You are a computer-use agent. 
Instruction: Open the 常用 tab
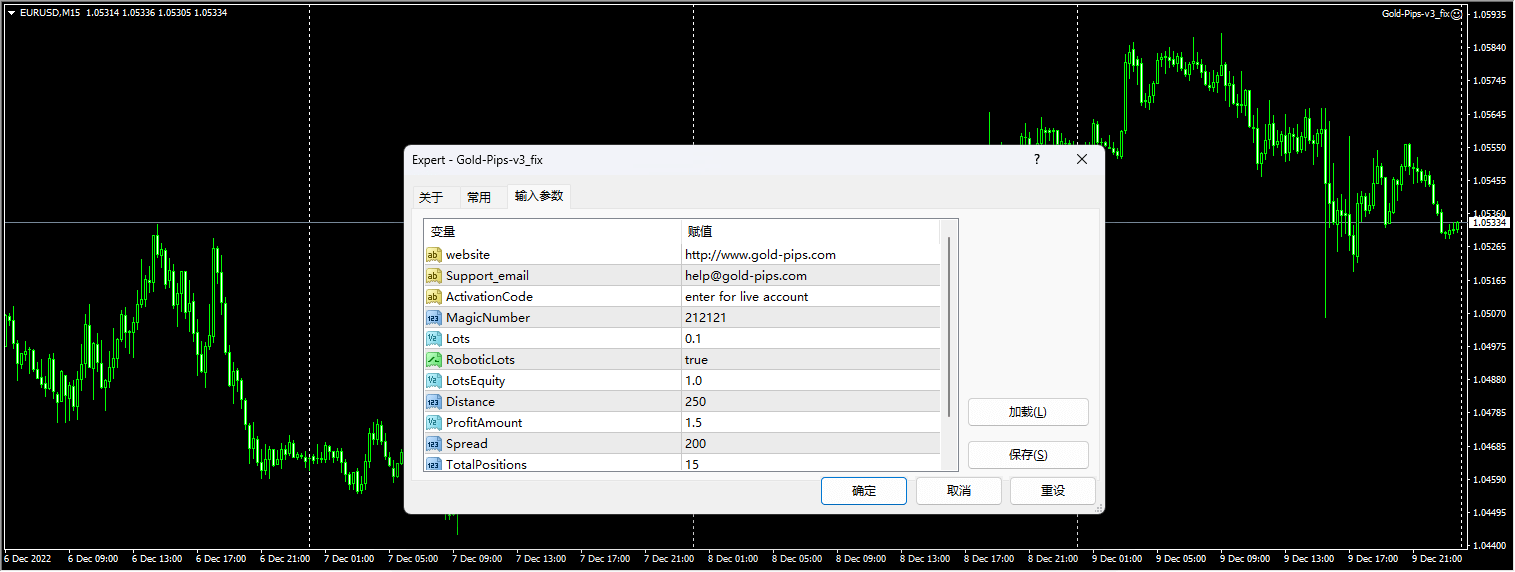pyautogui.click(x=479, y=197)
